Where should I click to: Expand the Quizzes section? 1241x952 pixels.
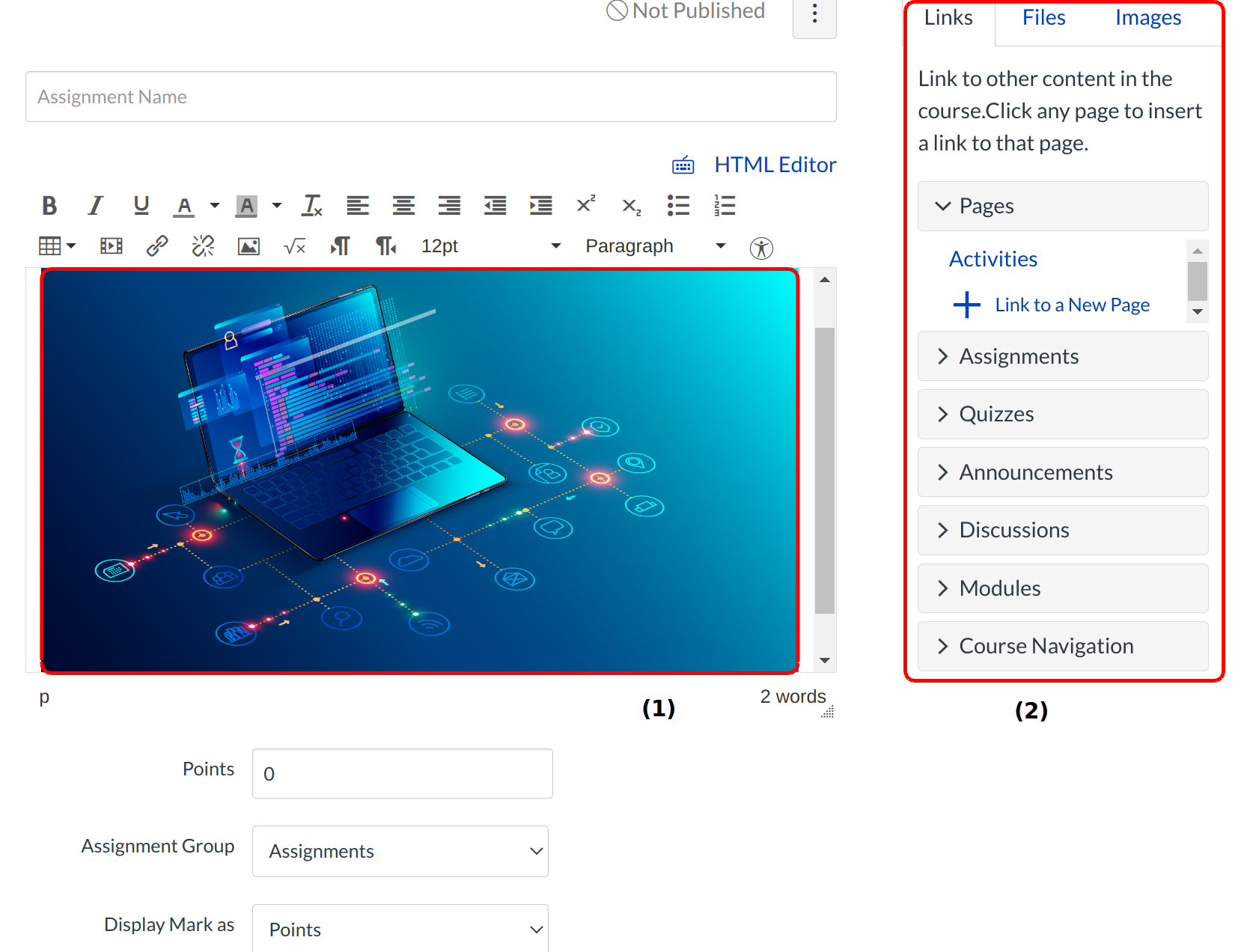click(x=1062, y=415)
